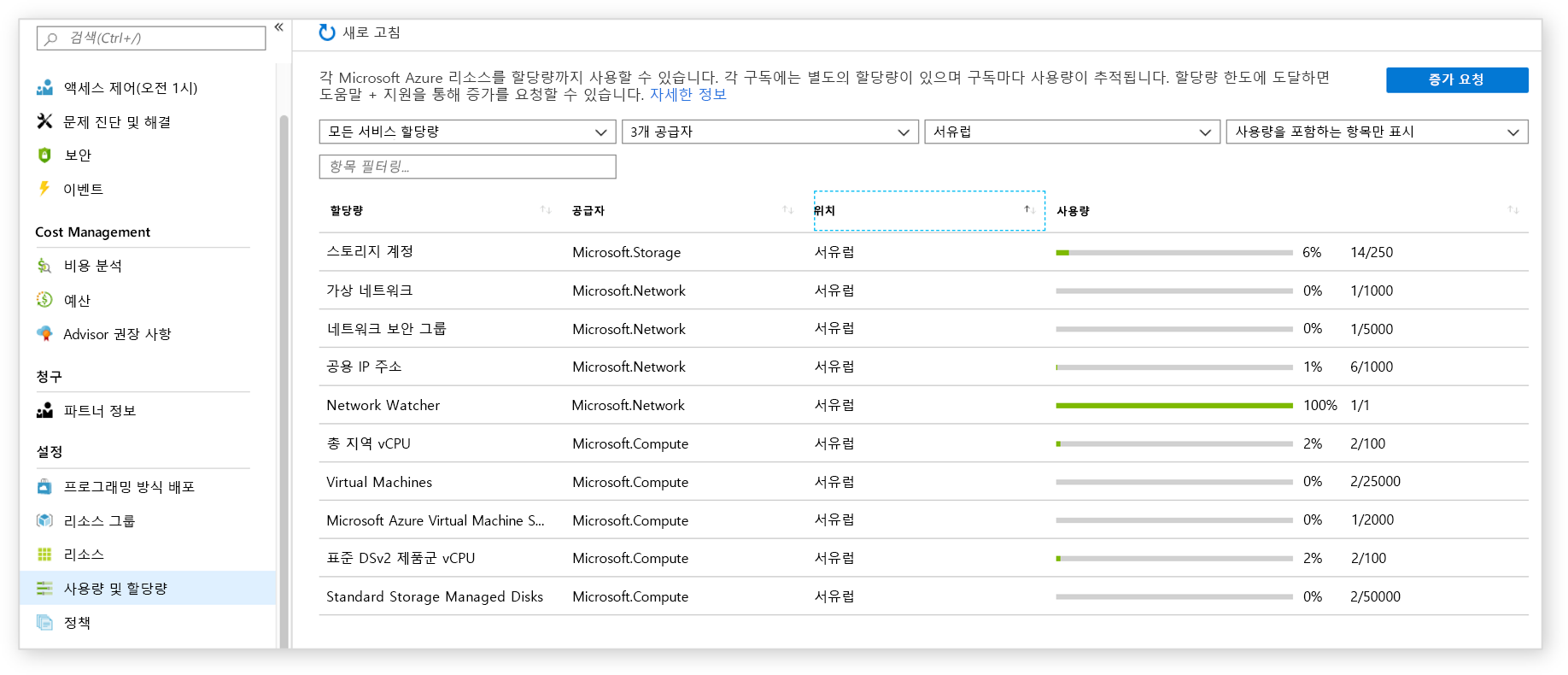This screenshot has height=675, width=1568.
Task: Open the 서유럽 location dropdown
Action: (1072, 132)
